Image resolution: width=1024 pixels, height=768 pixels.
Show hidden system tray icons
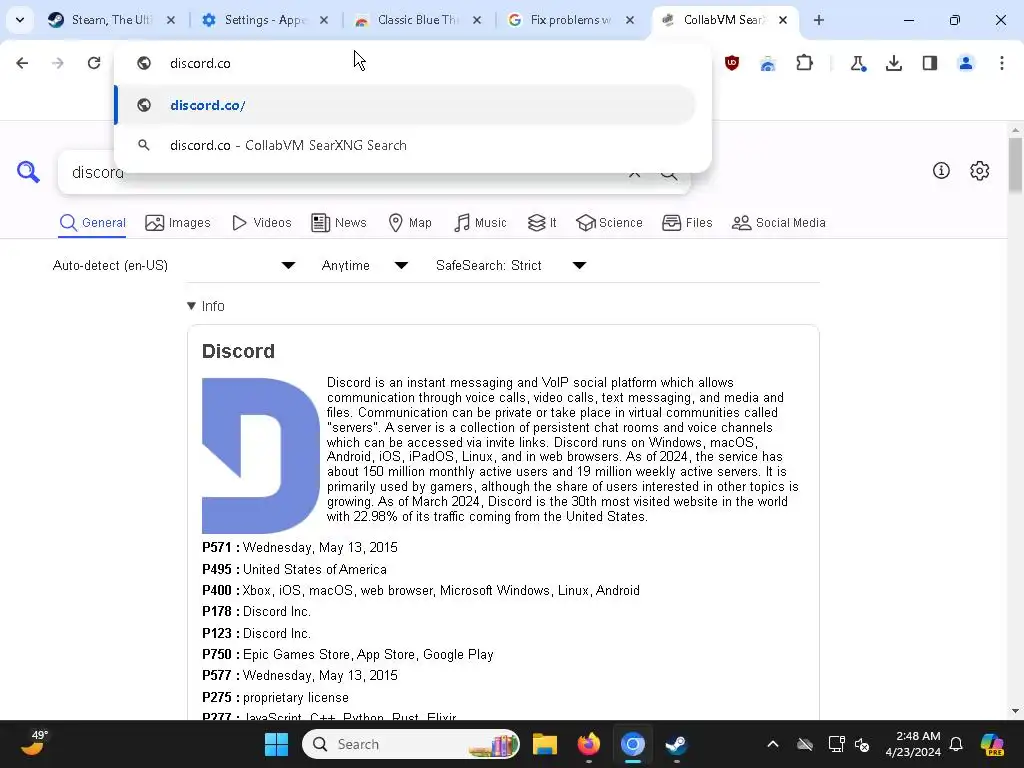coord(773,744)
